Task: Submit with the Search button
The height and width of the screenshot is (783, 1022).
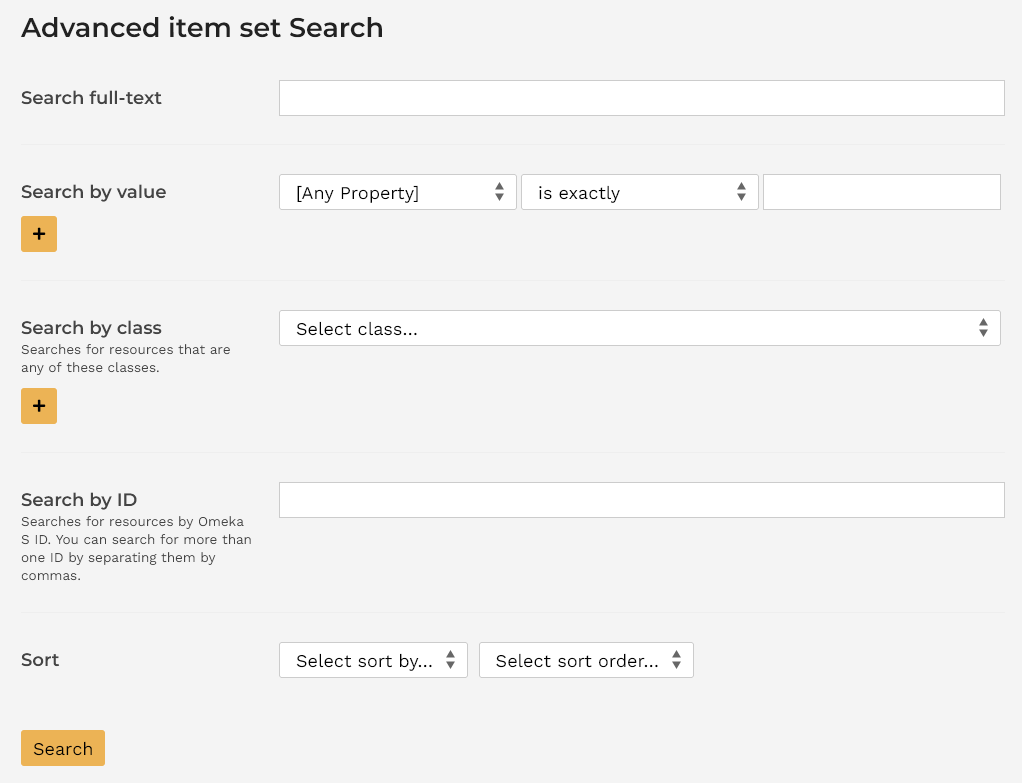Action: (63, 748)
